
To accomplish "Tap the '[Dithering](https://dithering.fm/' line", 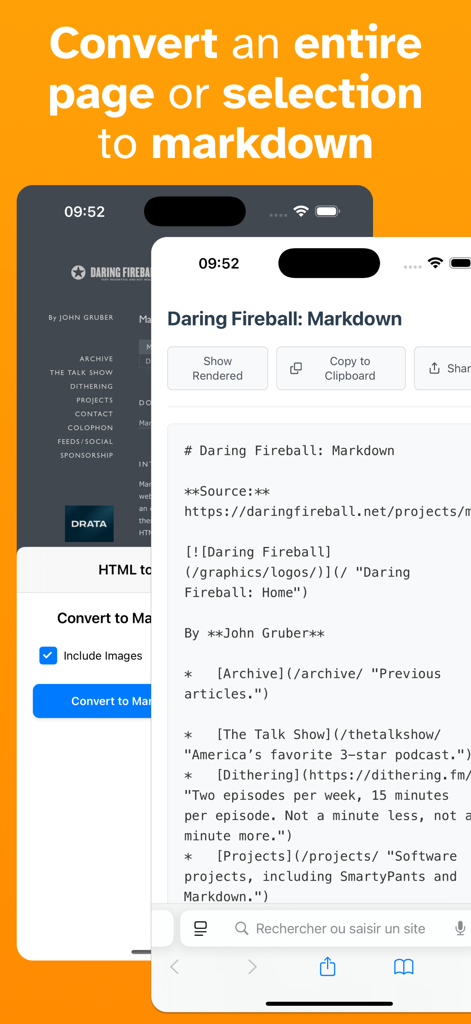I will coord(327,775).
